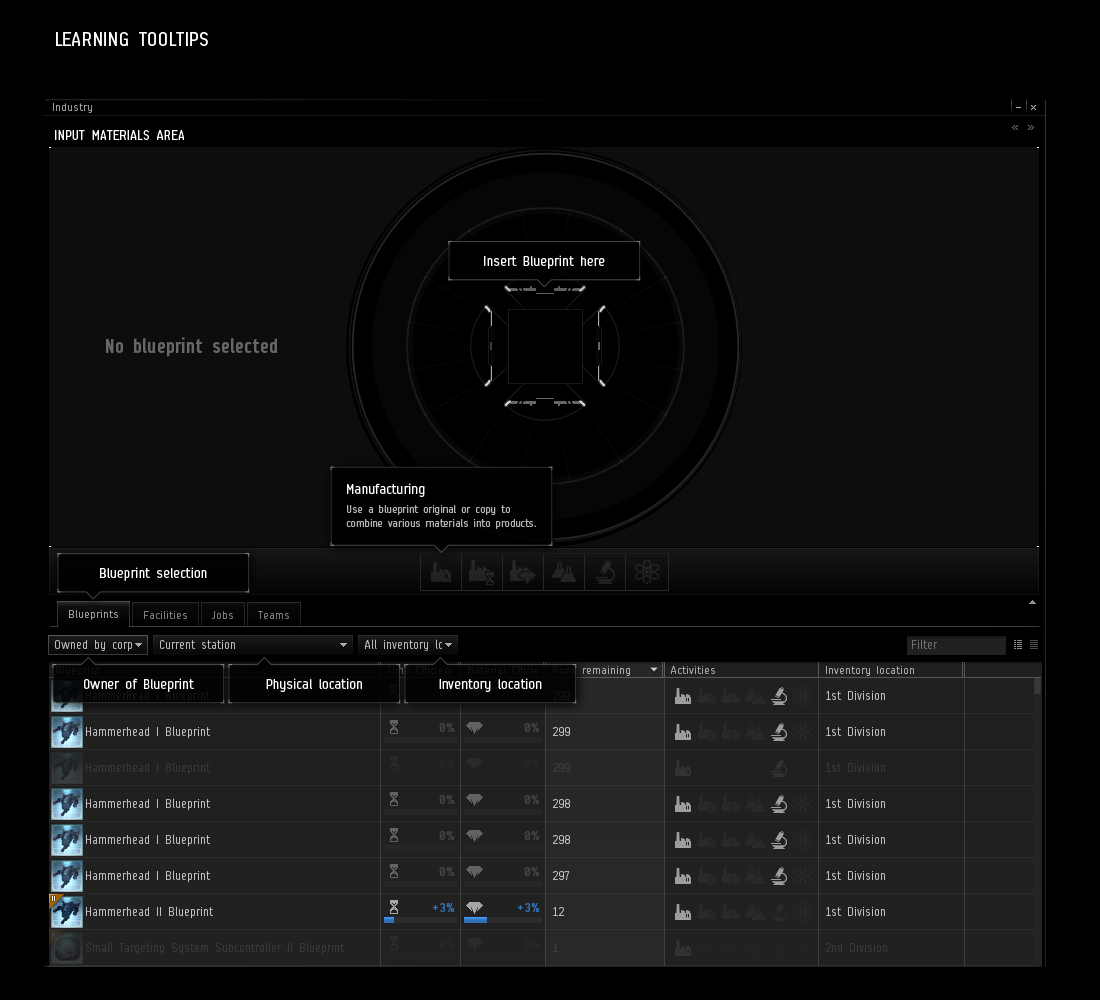Click blueprint icon in the 297-runs row

(x=67, y=876)
